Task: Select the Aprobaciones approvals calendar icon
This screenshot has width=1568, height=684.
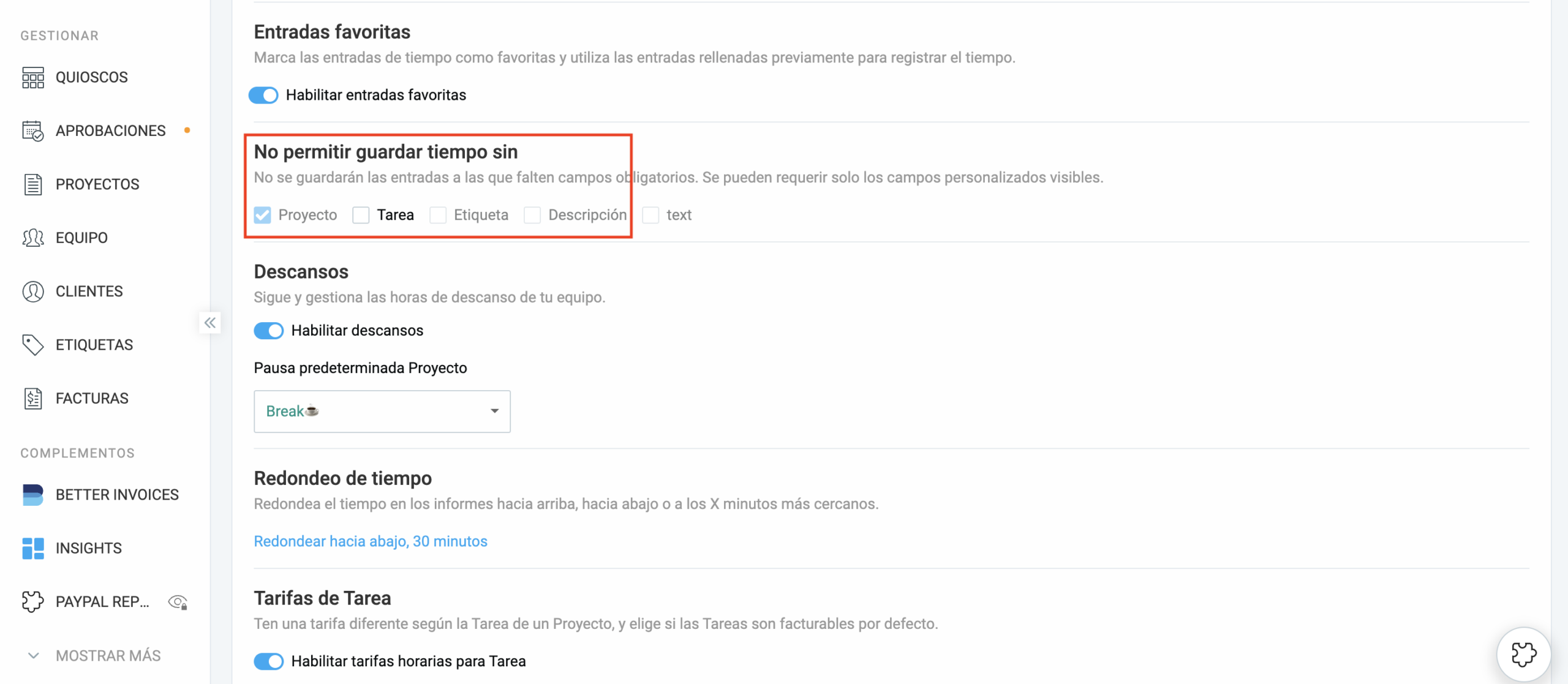Action: pyautogui.click(x=32, y=130)
